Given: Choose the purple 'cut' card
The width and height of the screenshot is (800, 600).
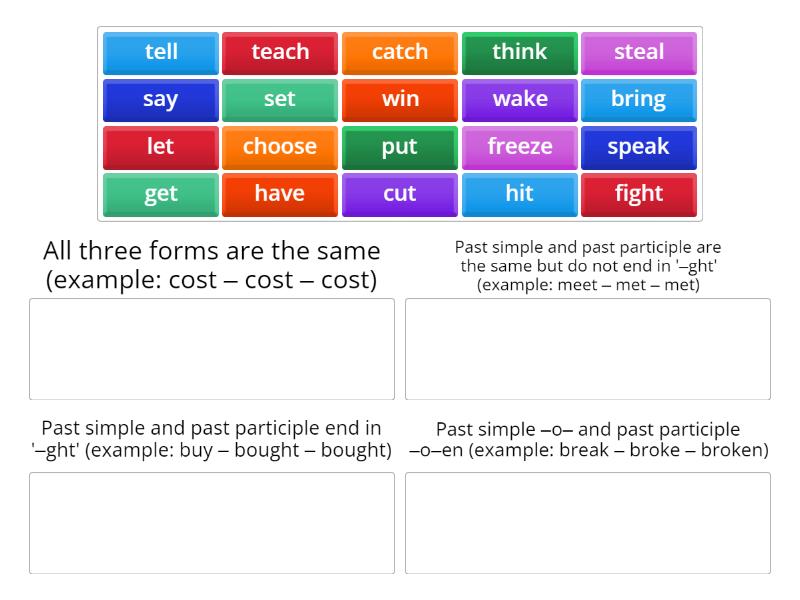Looking at the screenshot, I should [400, 194].
